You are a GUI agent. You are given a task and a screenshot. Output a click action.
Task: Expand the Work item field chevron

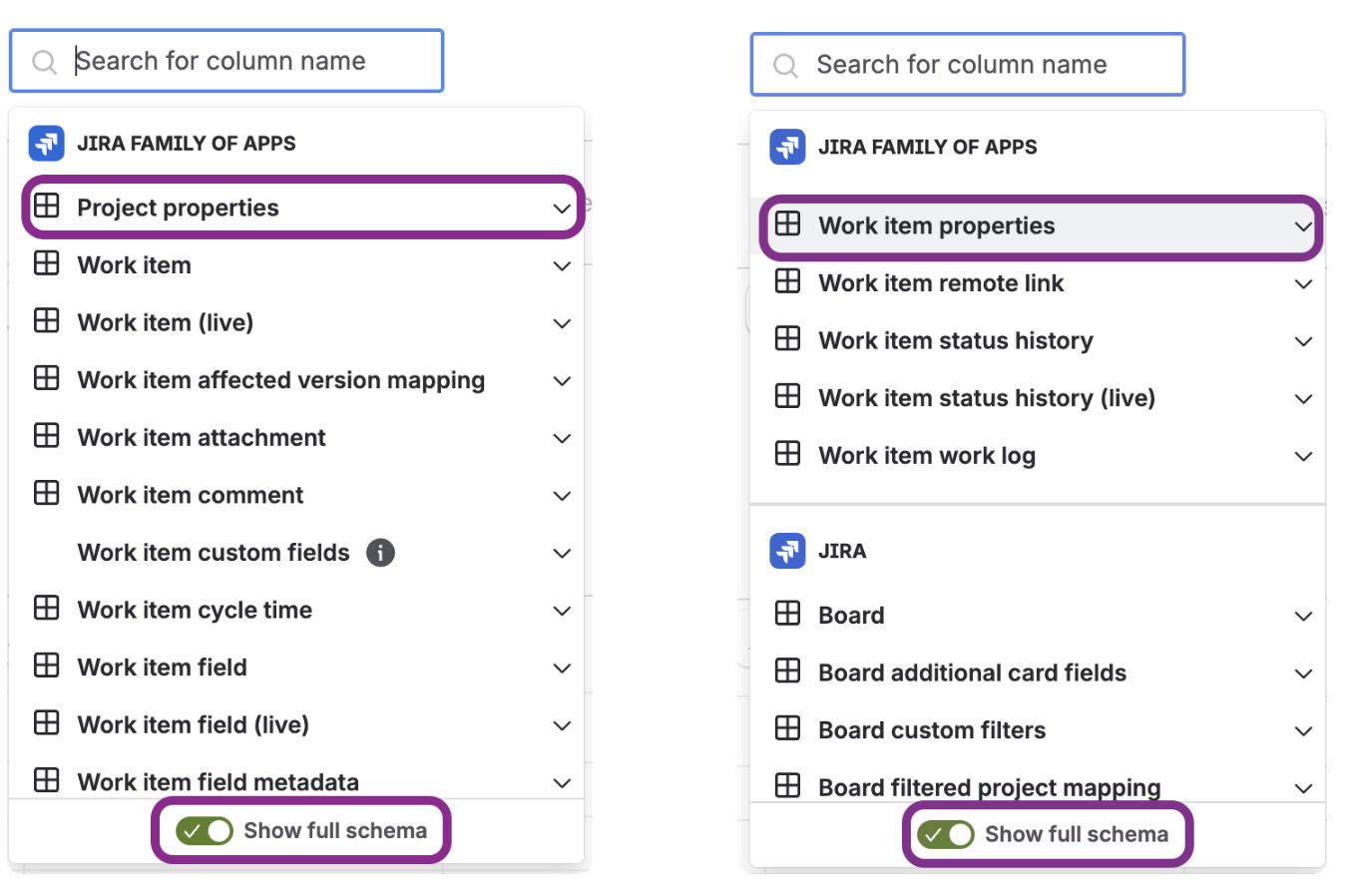pyautogui.click(x=562, y=669)
